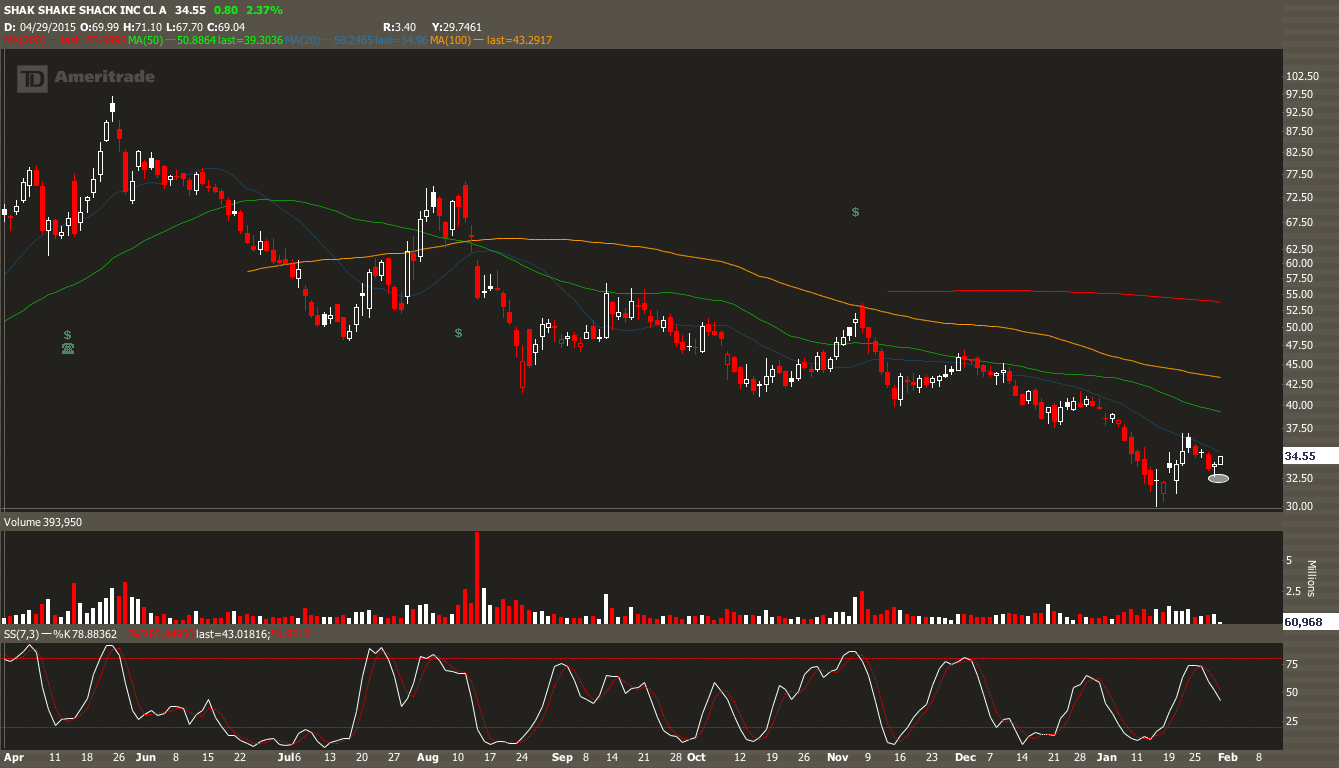Click the 50.00 price axis label
The width and height of the screenshot is (1339, 768).
(x=1300, y=327)
